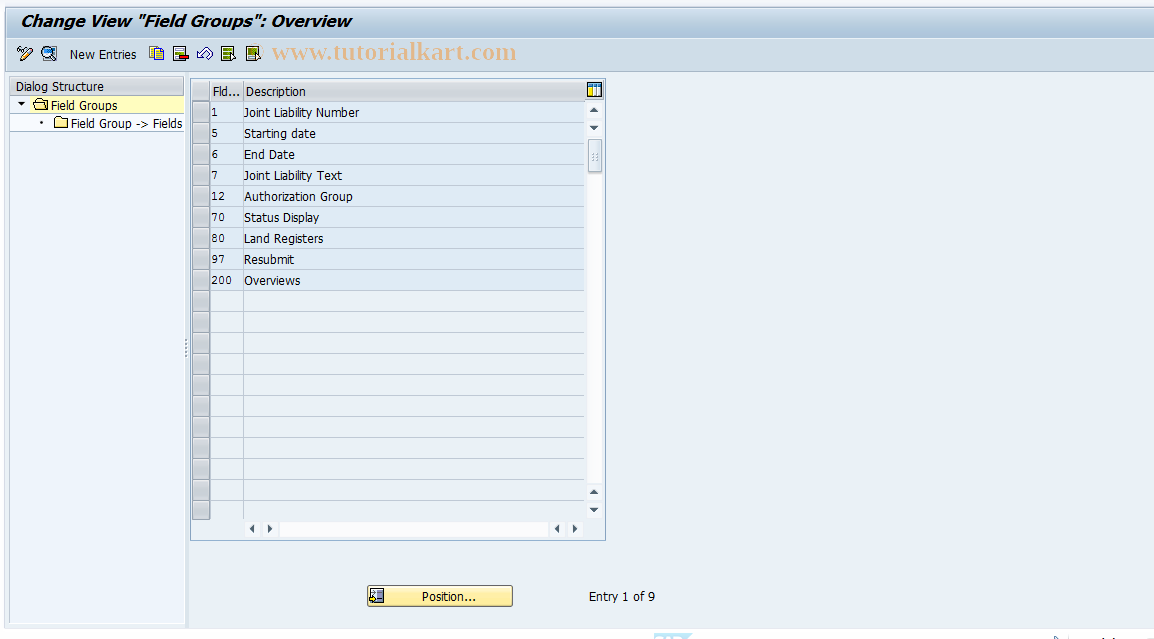Click the Position... button
The height and width of the screenshot is (639, 1154).
(440, 596)
